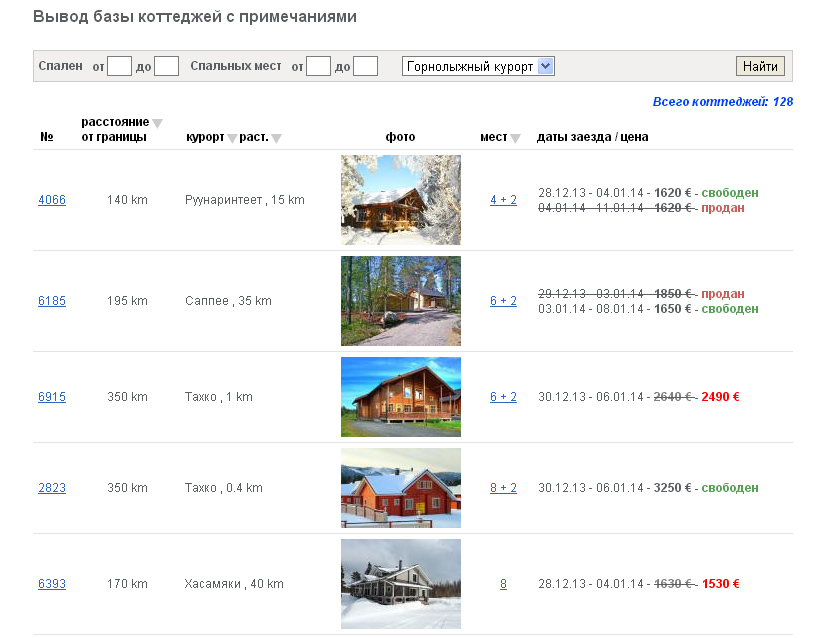
Task: Open cottage 6915 link
Action: click(x=52, y=397)
